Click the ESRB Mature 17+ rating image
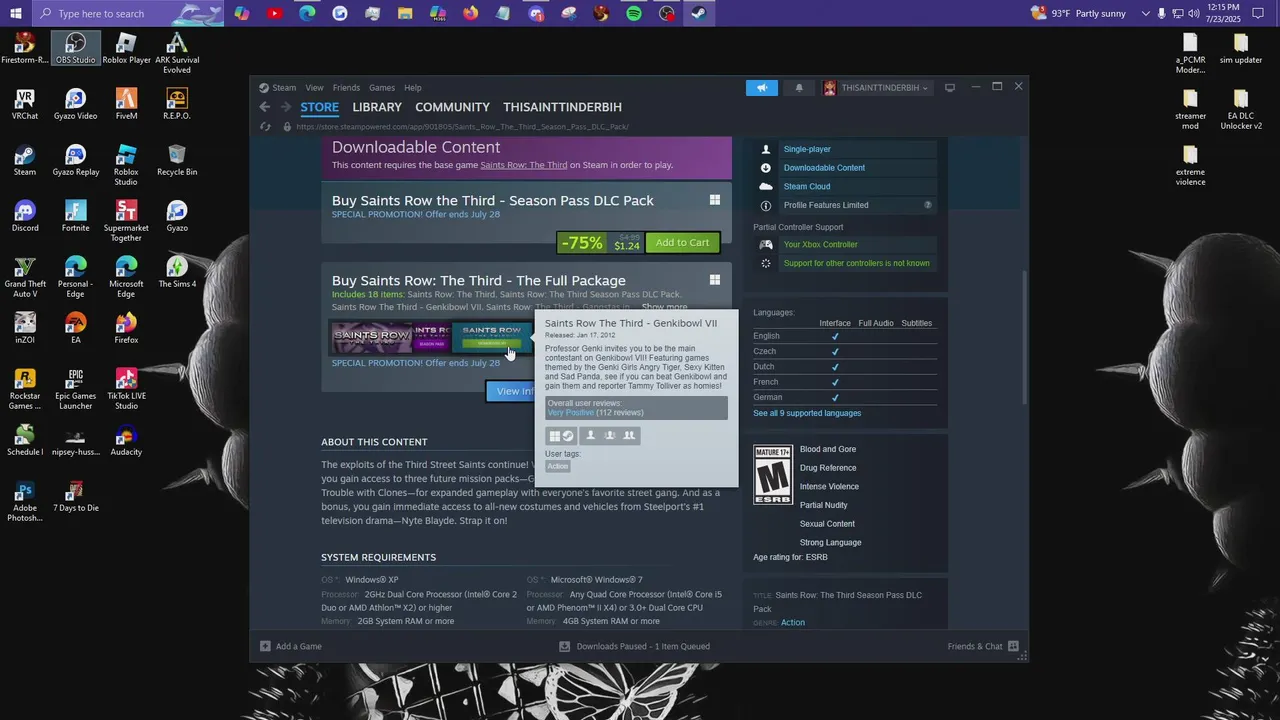The height and width of the screenshot is (720, 1280). click(773, 475)
